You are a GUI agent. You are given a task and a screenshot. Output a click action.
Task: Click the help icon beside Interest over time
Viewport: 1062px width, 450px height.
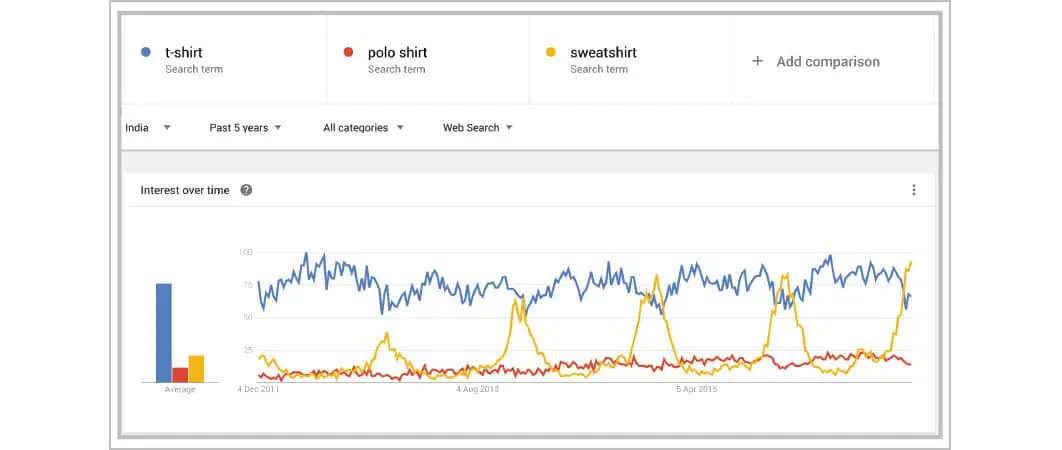(246, 190)
